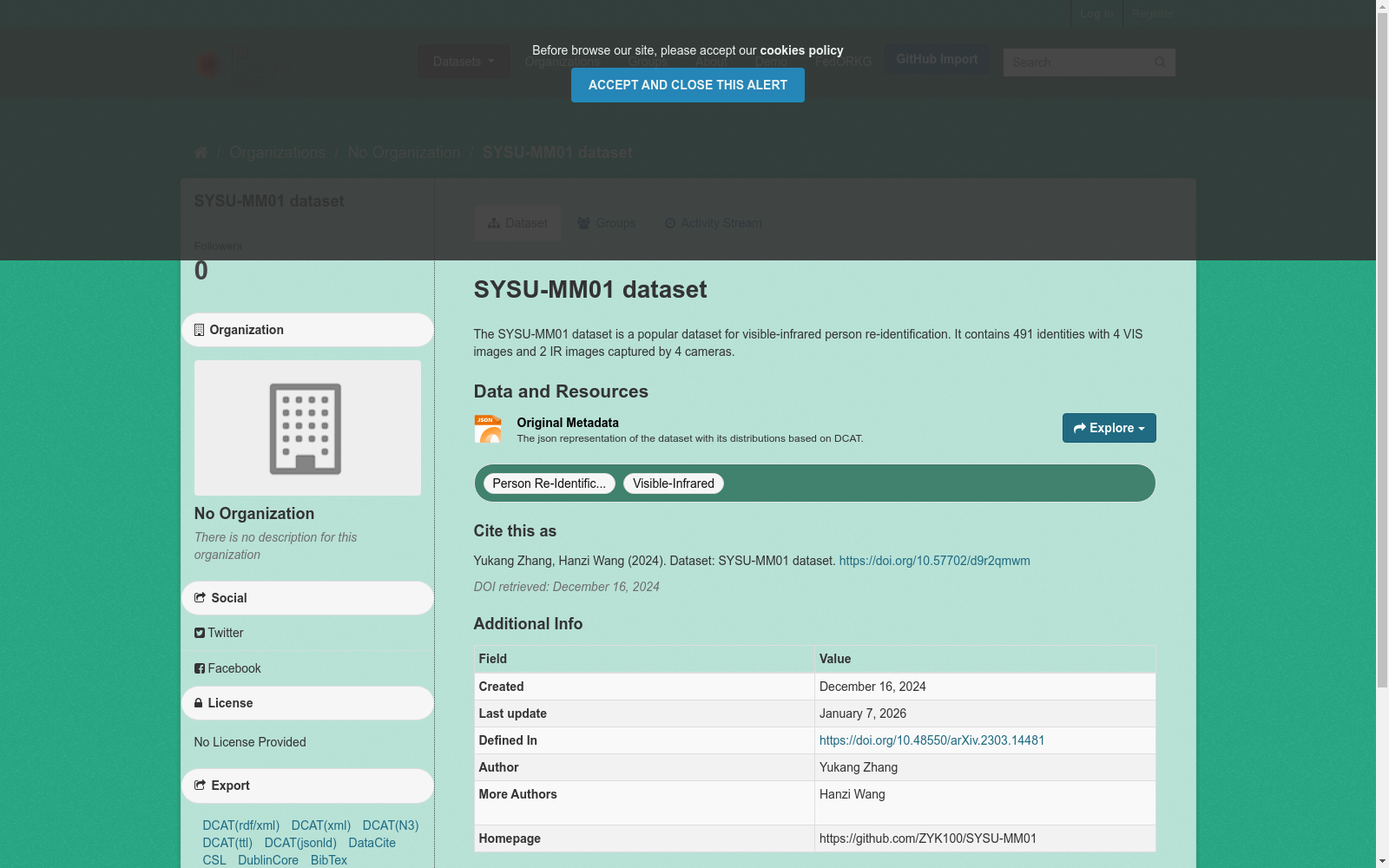Click the No Organization heading

[x=254, y=514]
